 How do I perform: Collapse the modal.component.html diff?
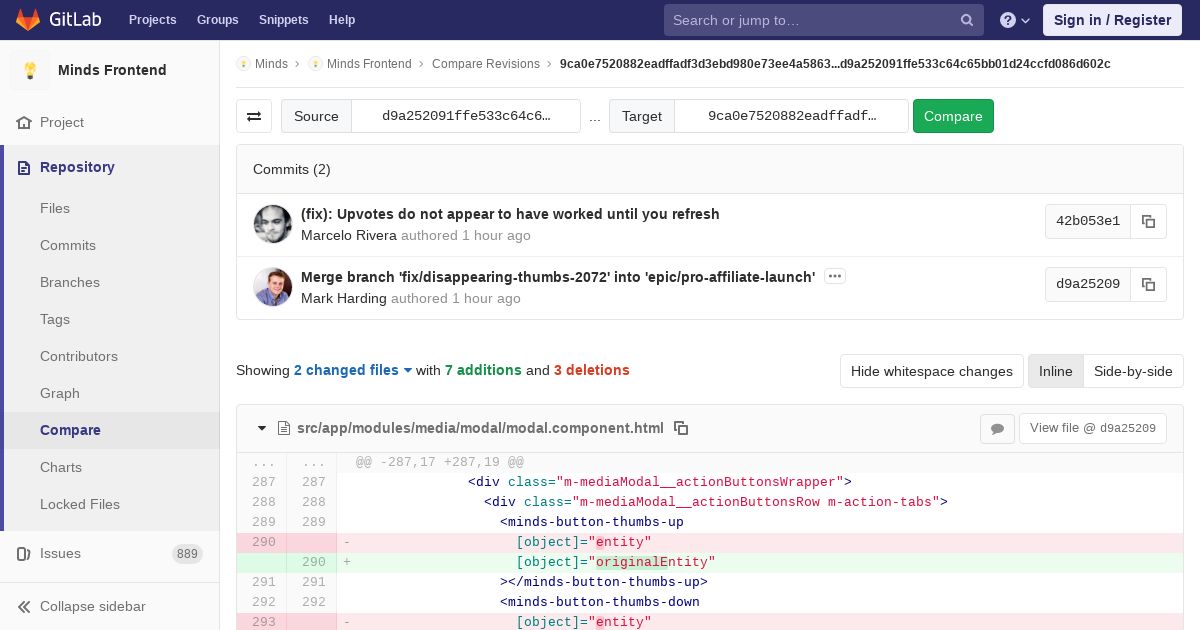[x=262, y=428]
